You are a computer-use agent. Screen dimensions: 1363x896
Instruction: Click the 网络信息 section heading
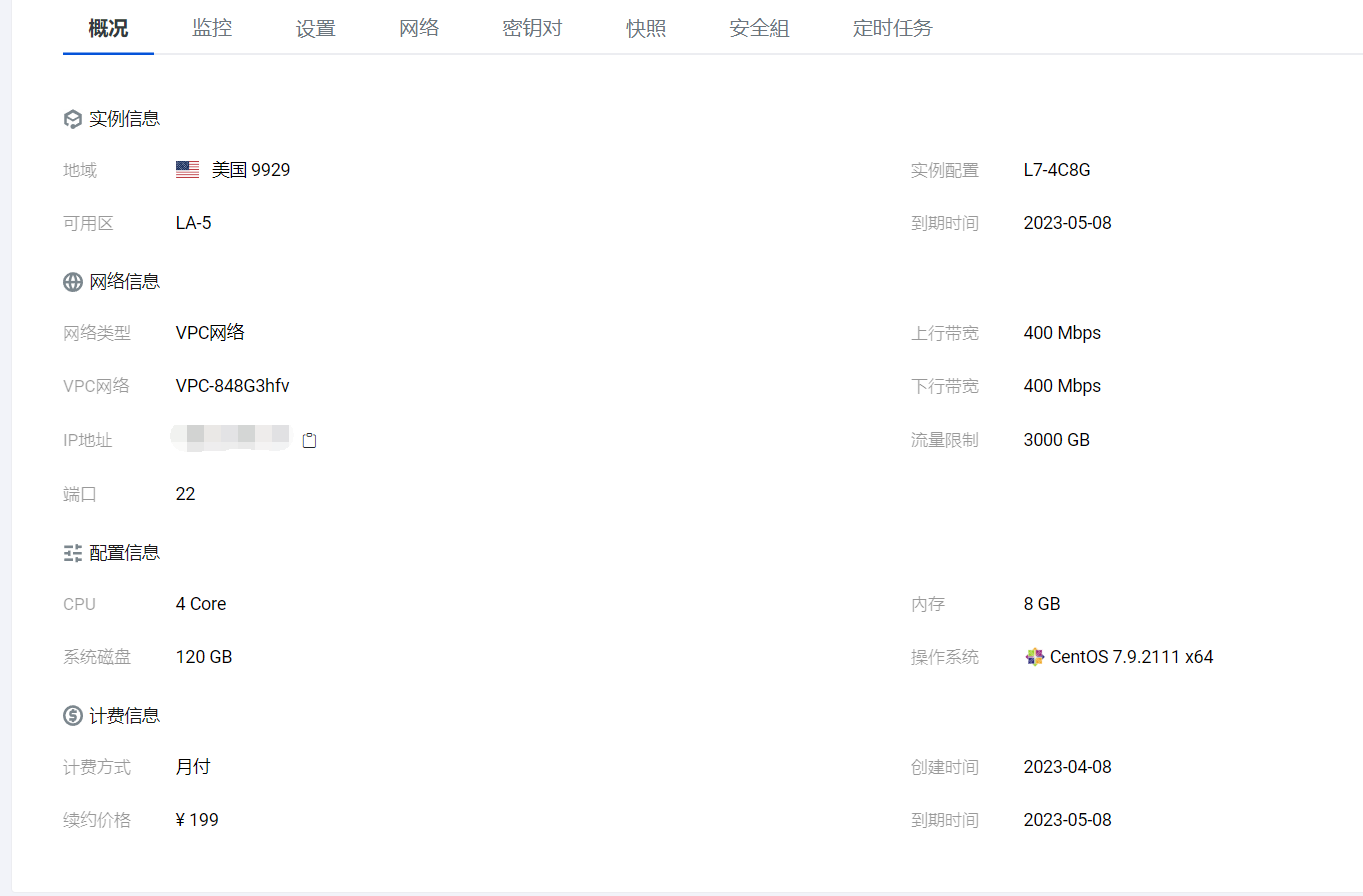[x=124, y=282]
